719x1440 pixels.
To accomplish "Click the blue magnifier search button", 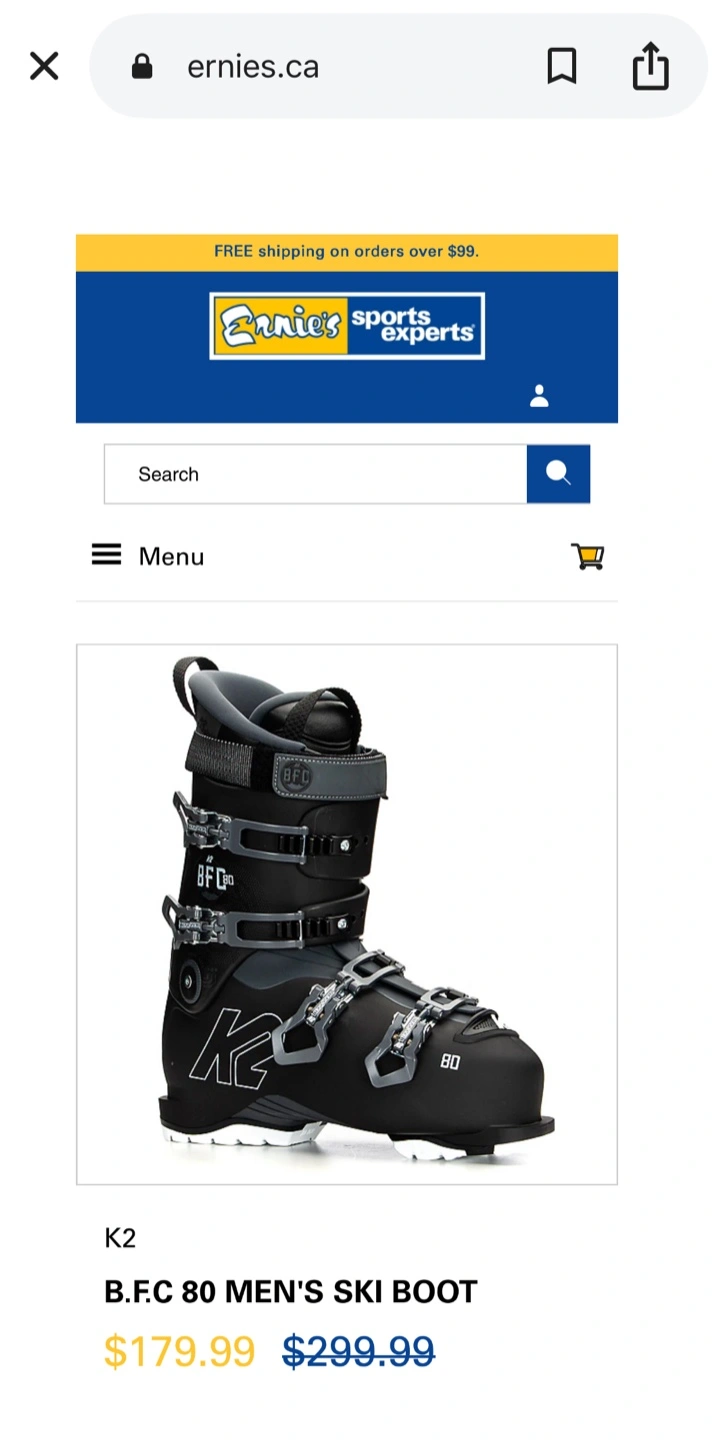I will 558,474.
